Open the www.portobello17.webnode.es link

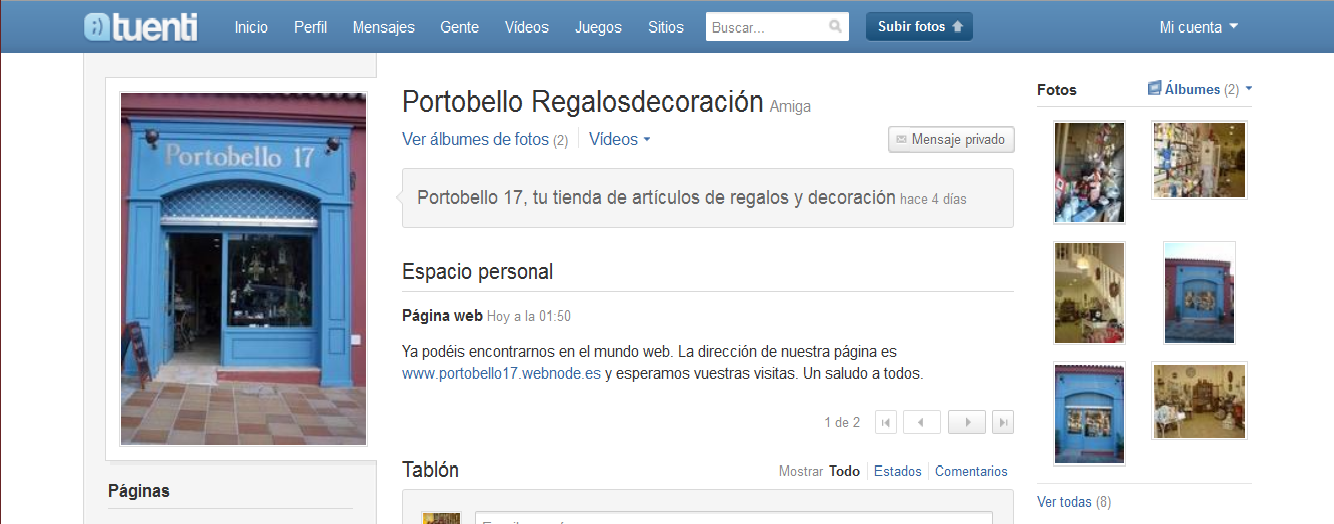(501, 374)
